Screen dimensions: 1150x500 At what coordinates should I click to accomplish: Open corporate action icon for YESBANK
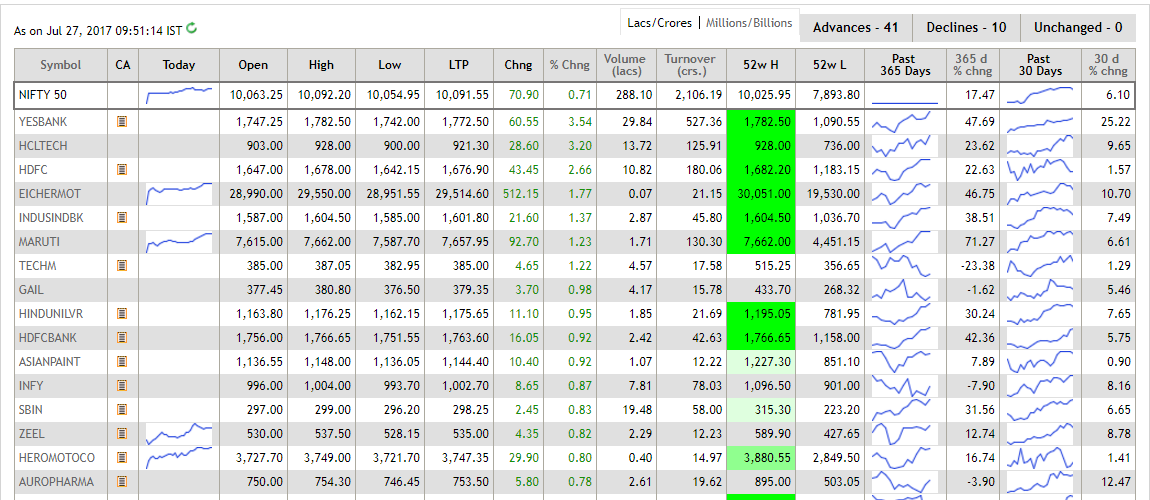coord(122,122)
